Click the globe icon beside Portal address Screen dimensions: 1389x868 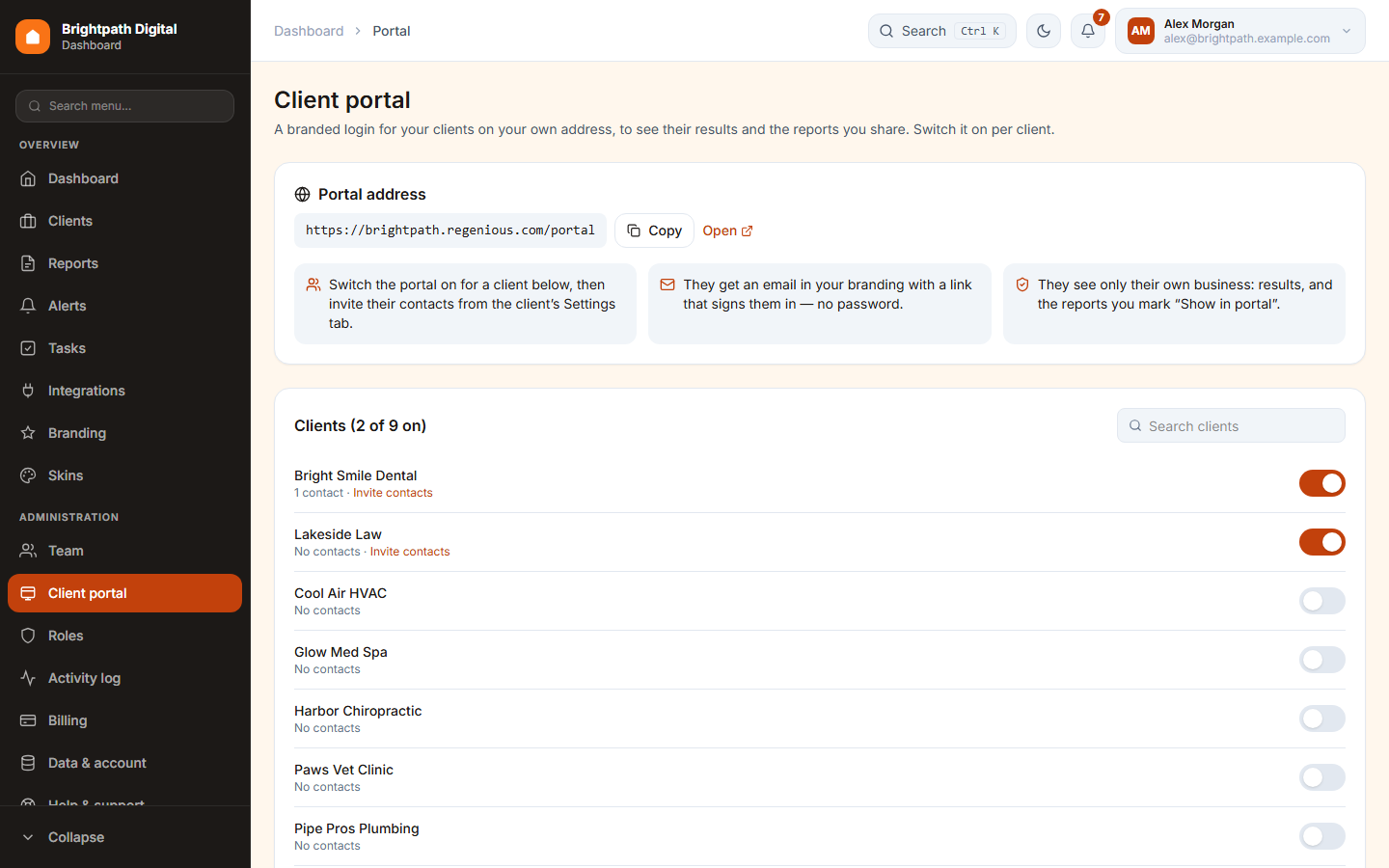pyautogui.click(x=302, y=194)
